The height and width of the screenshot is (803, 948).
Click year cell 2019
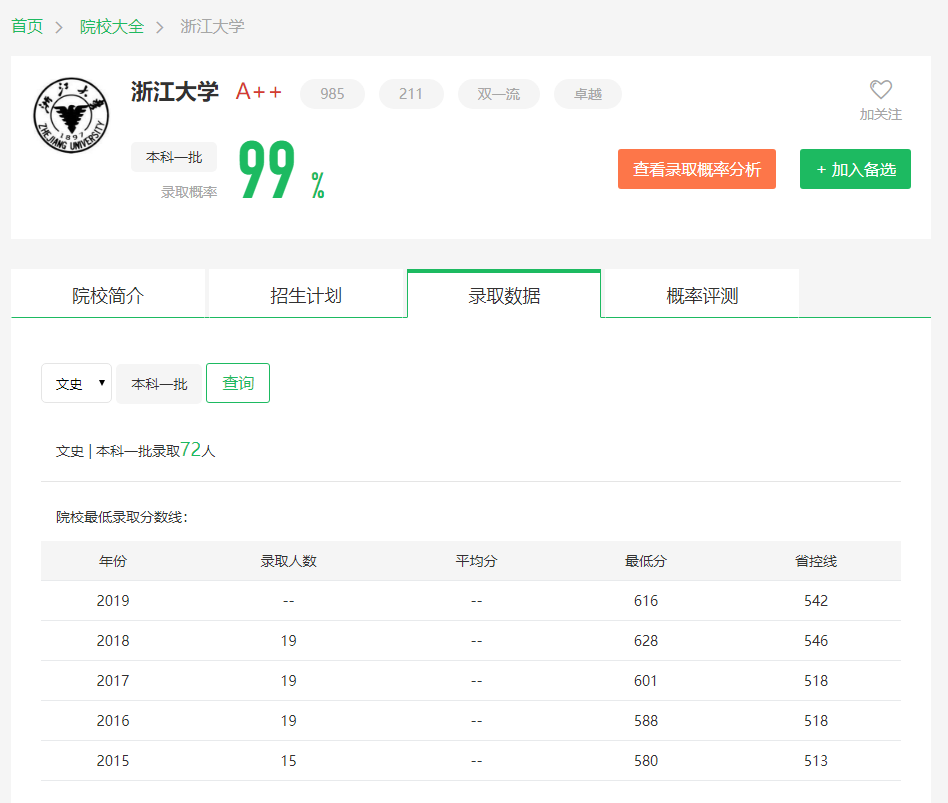coord(113,600)
